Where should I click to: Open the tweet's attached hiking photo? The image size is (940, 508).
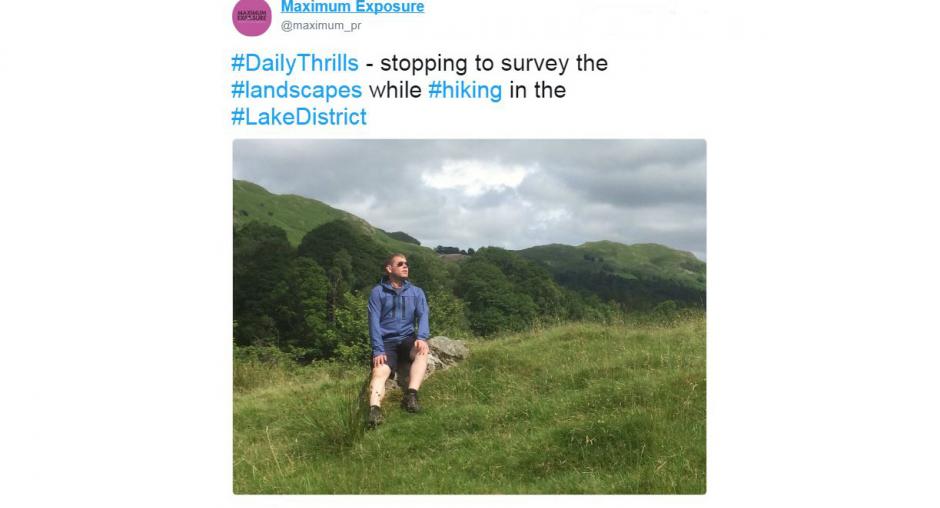[469, 316]
